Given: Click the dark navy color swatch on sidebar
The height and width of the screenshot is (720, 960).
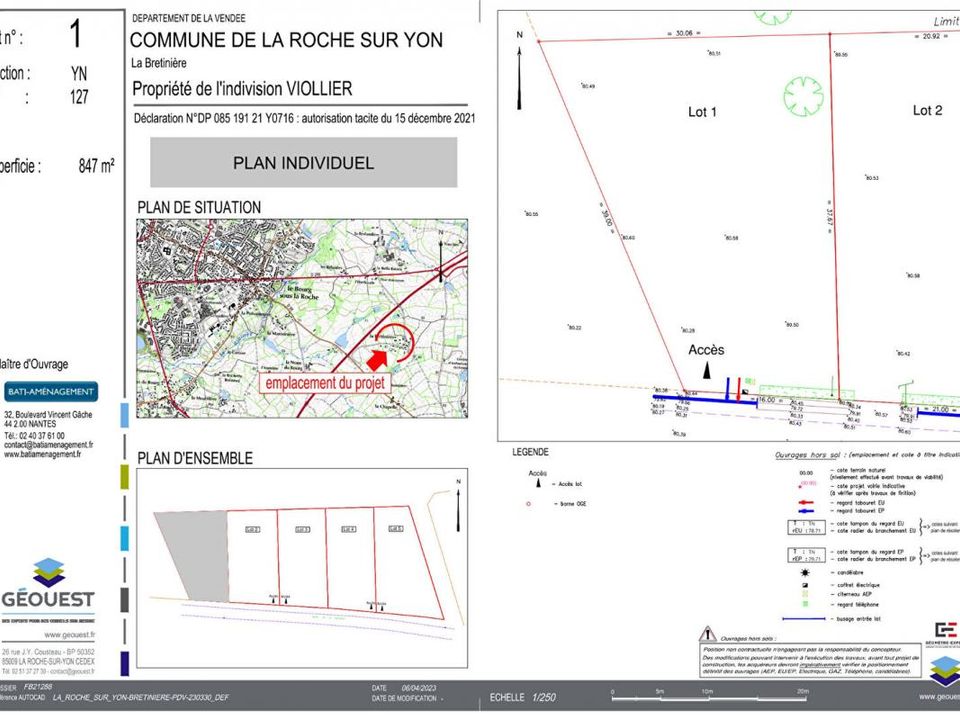Looking at the screenshot, I should tap(124, 664).
